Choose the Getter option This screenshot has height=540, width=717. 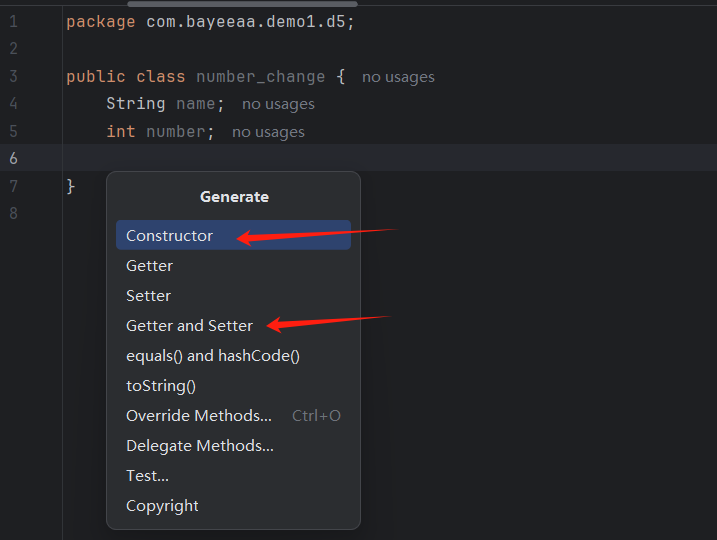pyautogui.click(x=149, y=266)
